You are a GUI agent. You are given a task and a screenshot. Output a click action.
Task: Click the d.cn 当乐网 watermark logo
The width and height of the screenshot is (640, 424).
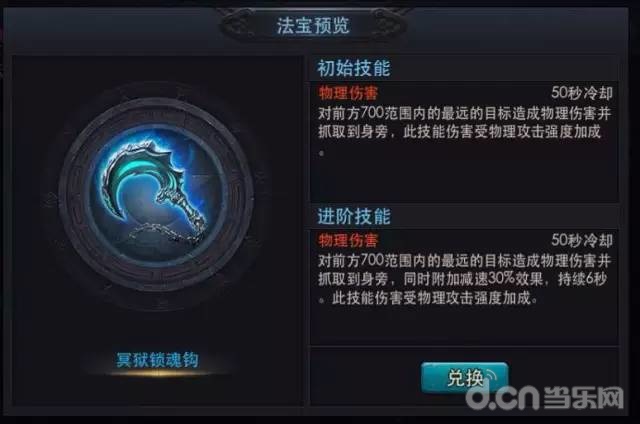(545, 396)
